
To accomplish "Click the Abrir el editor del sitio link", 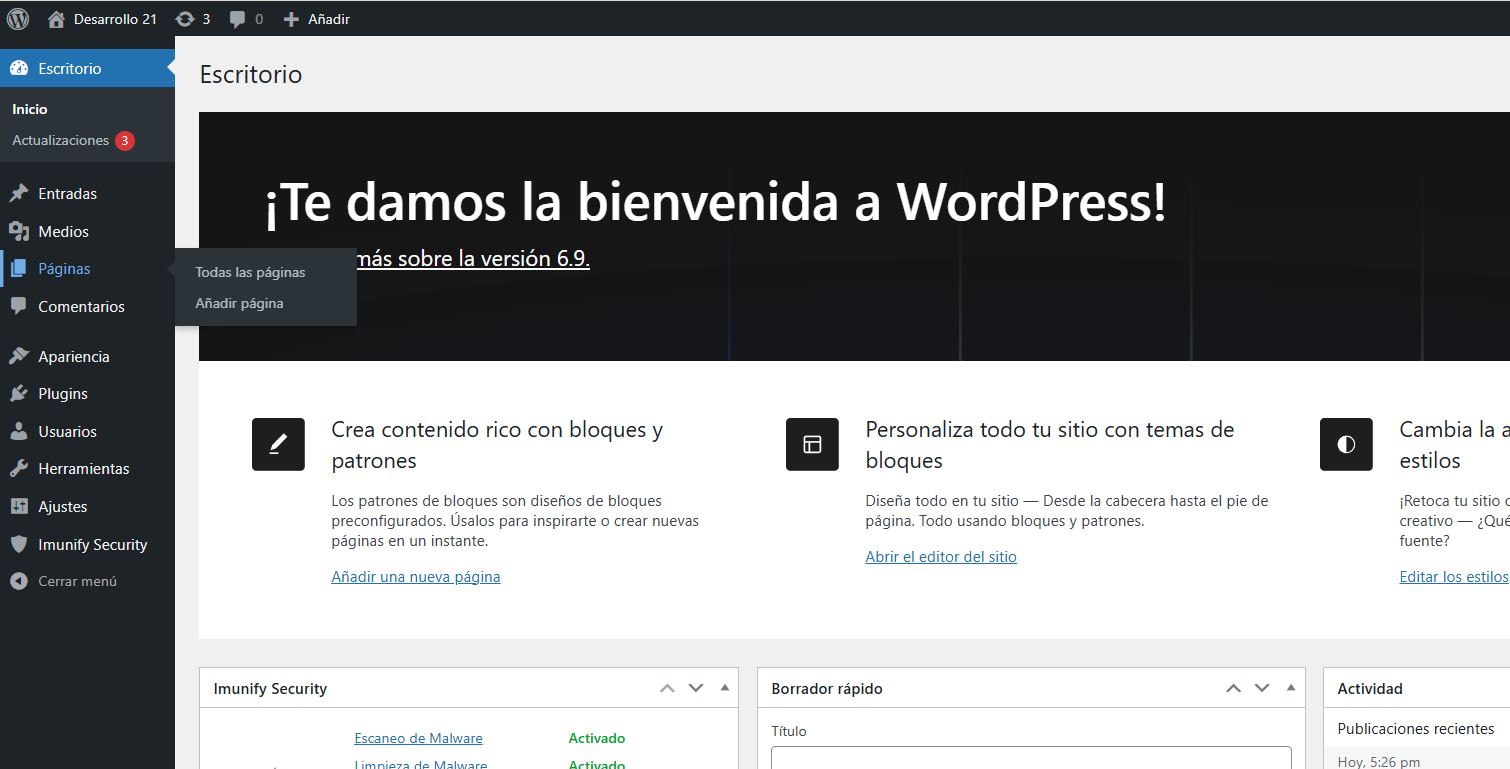I will point(940,557).
